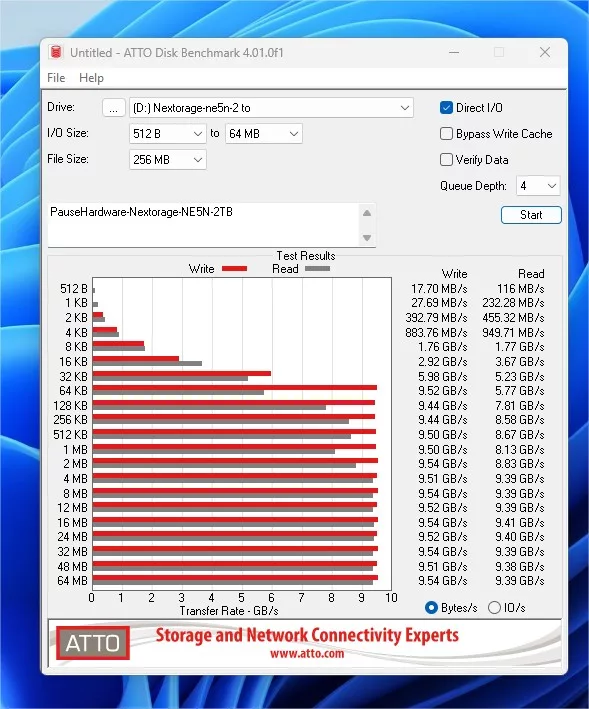
Task: Click the description box scroll down arrow
Action: 367,238
